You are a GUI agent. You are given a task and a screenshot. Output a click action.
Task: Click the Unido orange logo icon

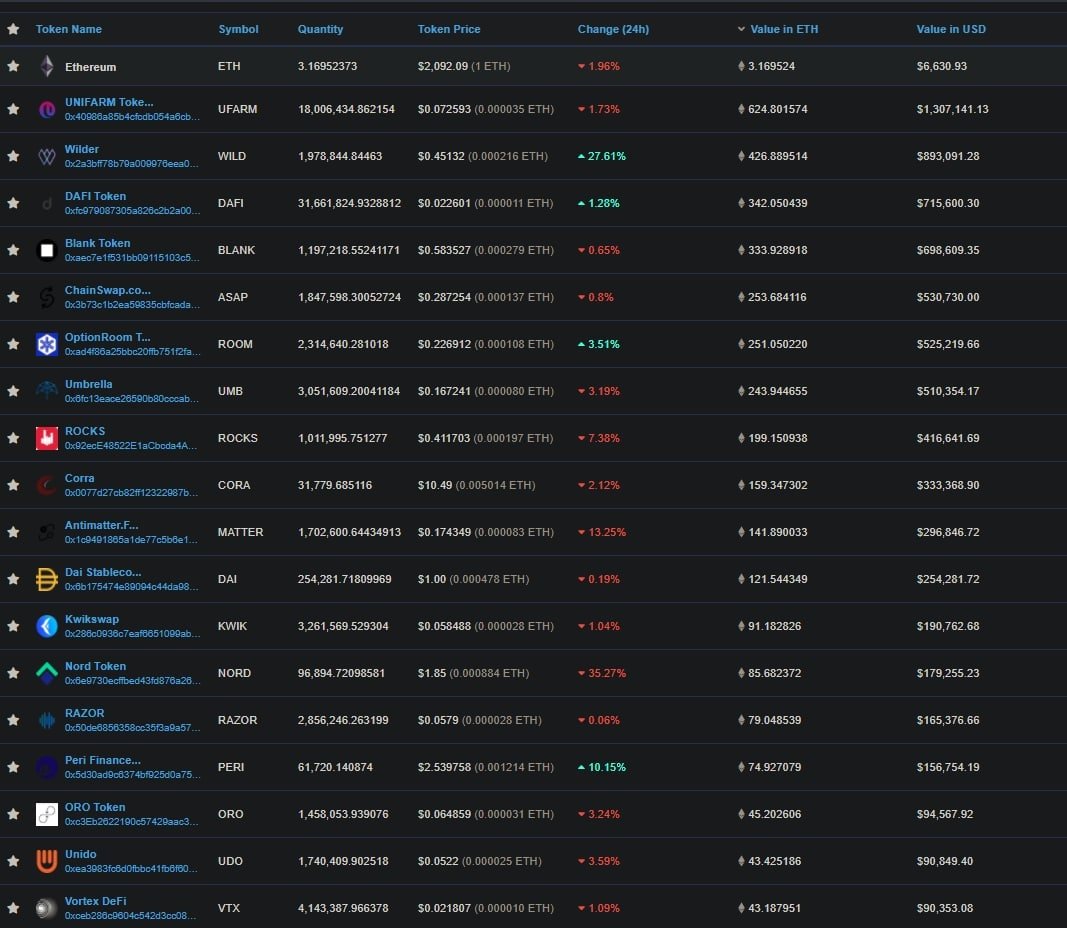coord(46,861)
